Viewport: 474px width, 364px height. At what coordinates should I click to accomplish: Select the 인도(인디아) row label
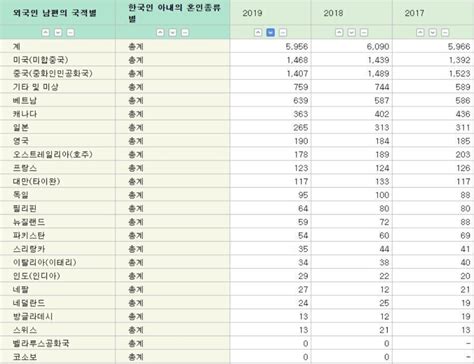pos(37,276)
